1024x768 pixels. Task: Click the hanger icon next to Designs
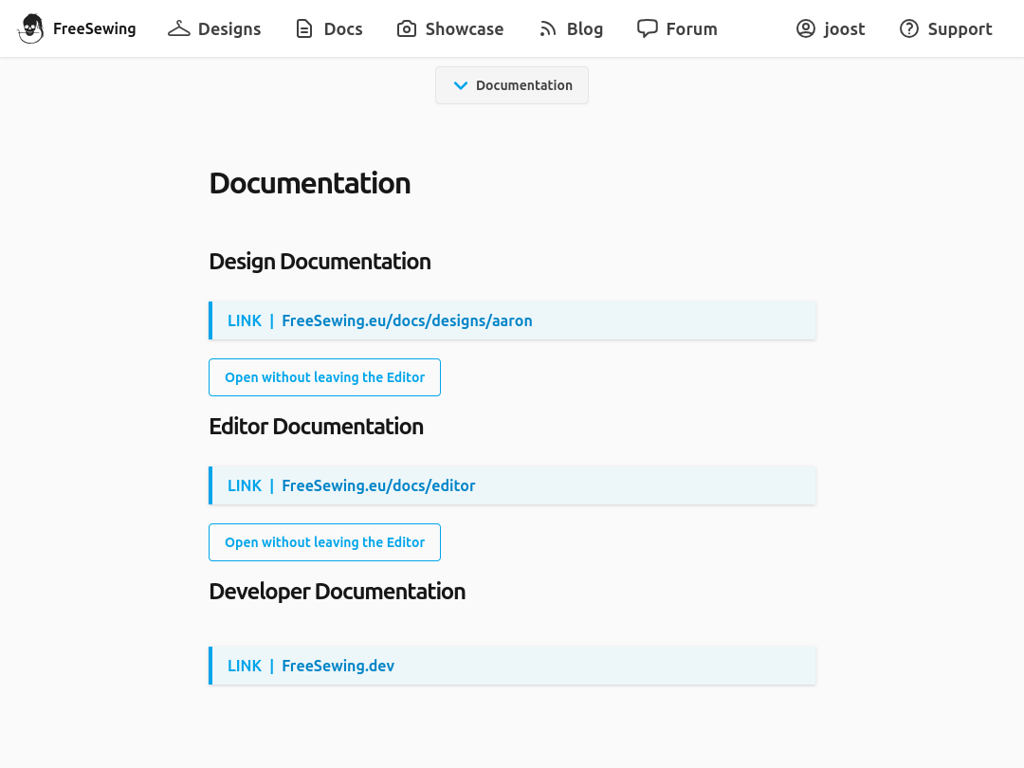(x=179, y=29)
